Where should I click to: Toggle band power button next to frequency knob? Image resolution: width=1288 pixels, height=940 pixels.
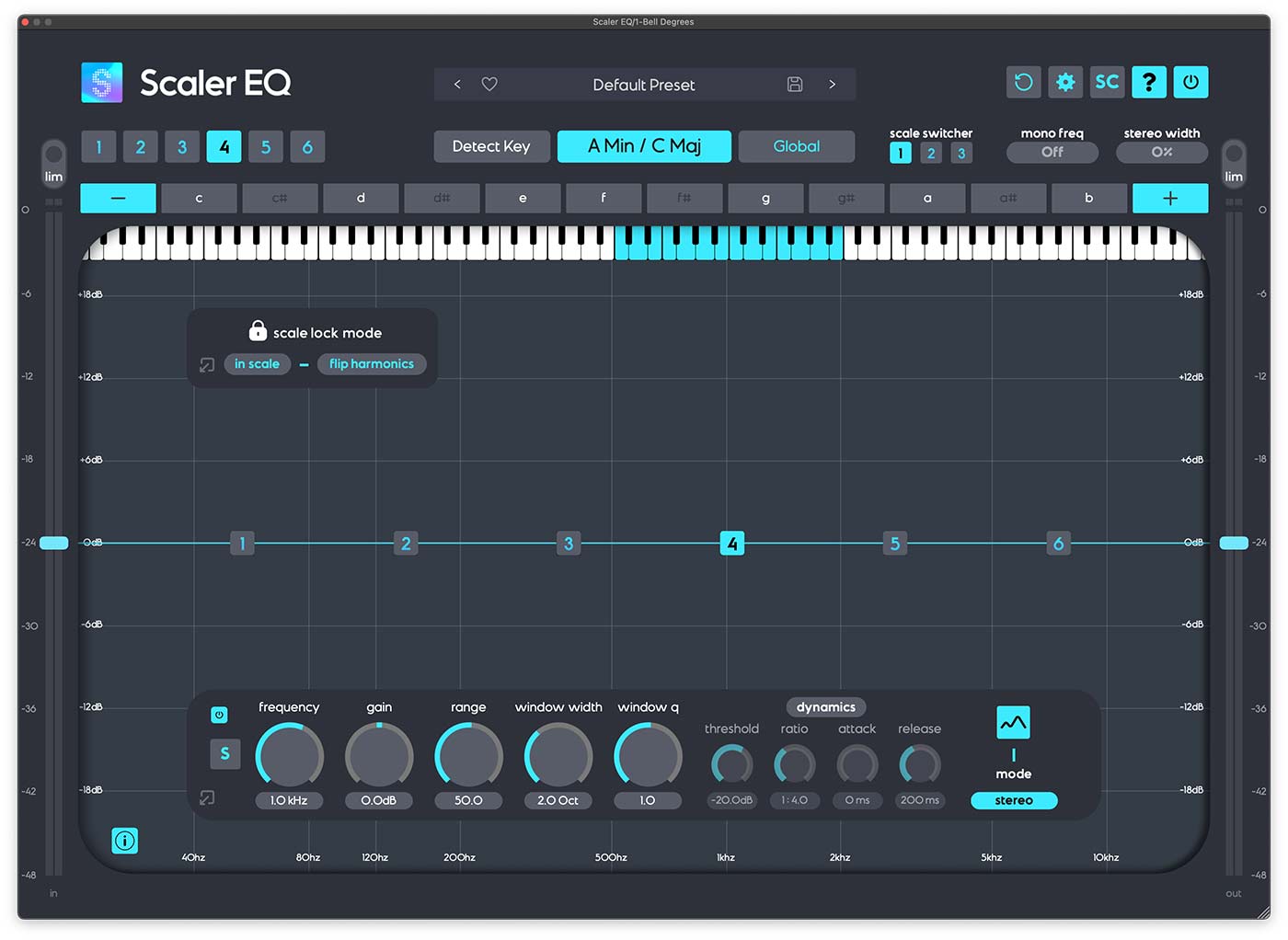(219, 714)
